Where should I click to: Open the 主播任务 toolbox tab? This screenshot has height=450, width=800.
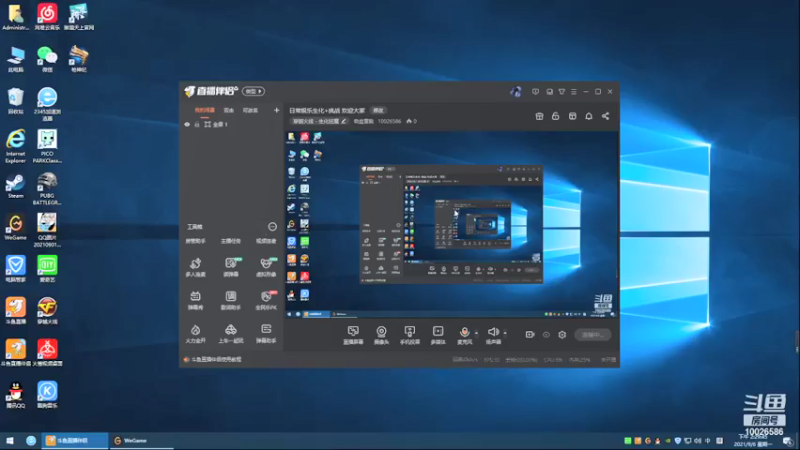tap(231, 241)
